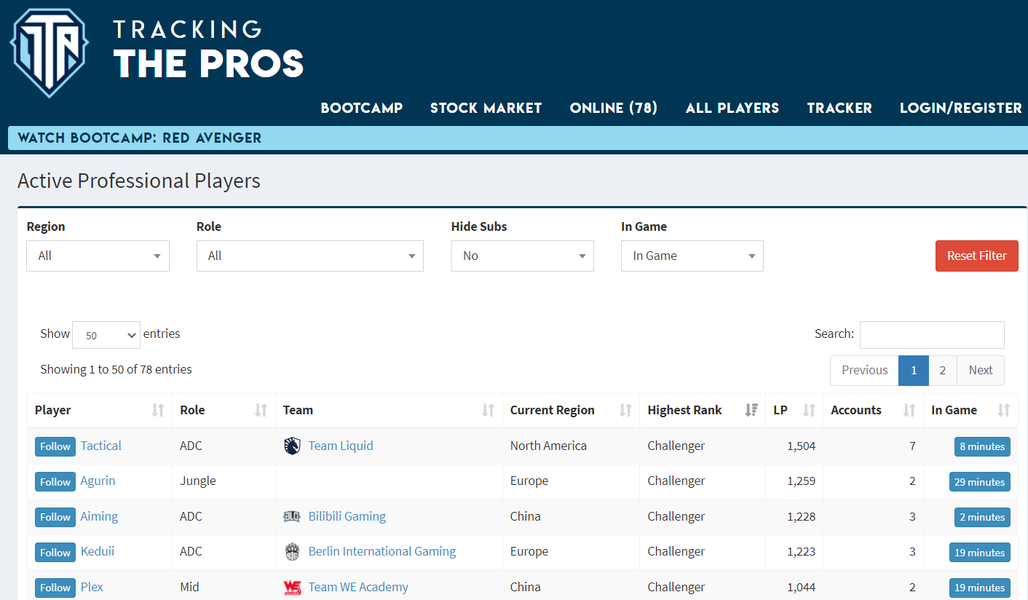This screenshot has height=600, width=1028.
Task: Sort by Accounts column arrows
Action: pos(909,410)
